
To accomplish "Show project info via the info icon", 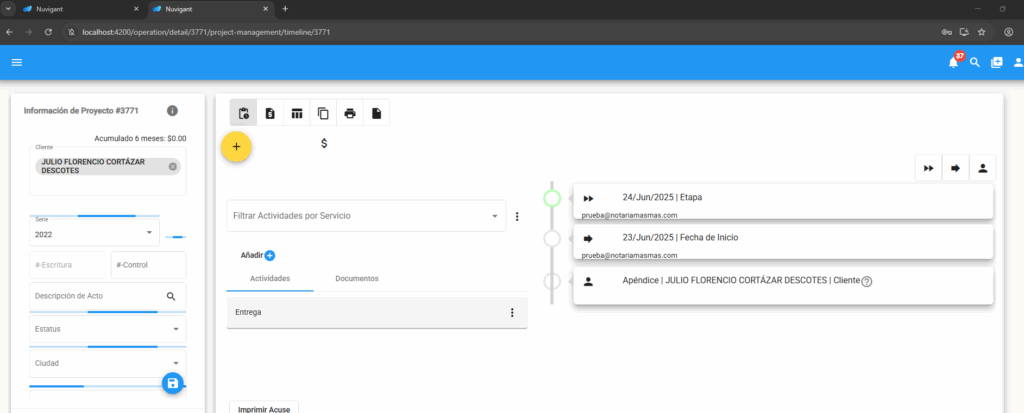I will pyautogui.click(x=172, y=110).
